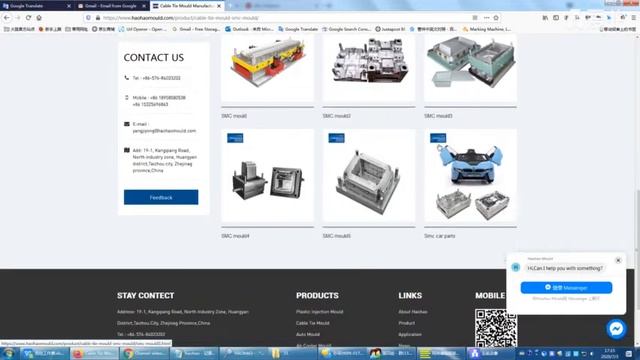This screenshot has width=640, height=360.
Task: Open the SMC mould1 product image
Action: pos(267,68)
